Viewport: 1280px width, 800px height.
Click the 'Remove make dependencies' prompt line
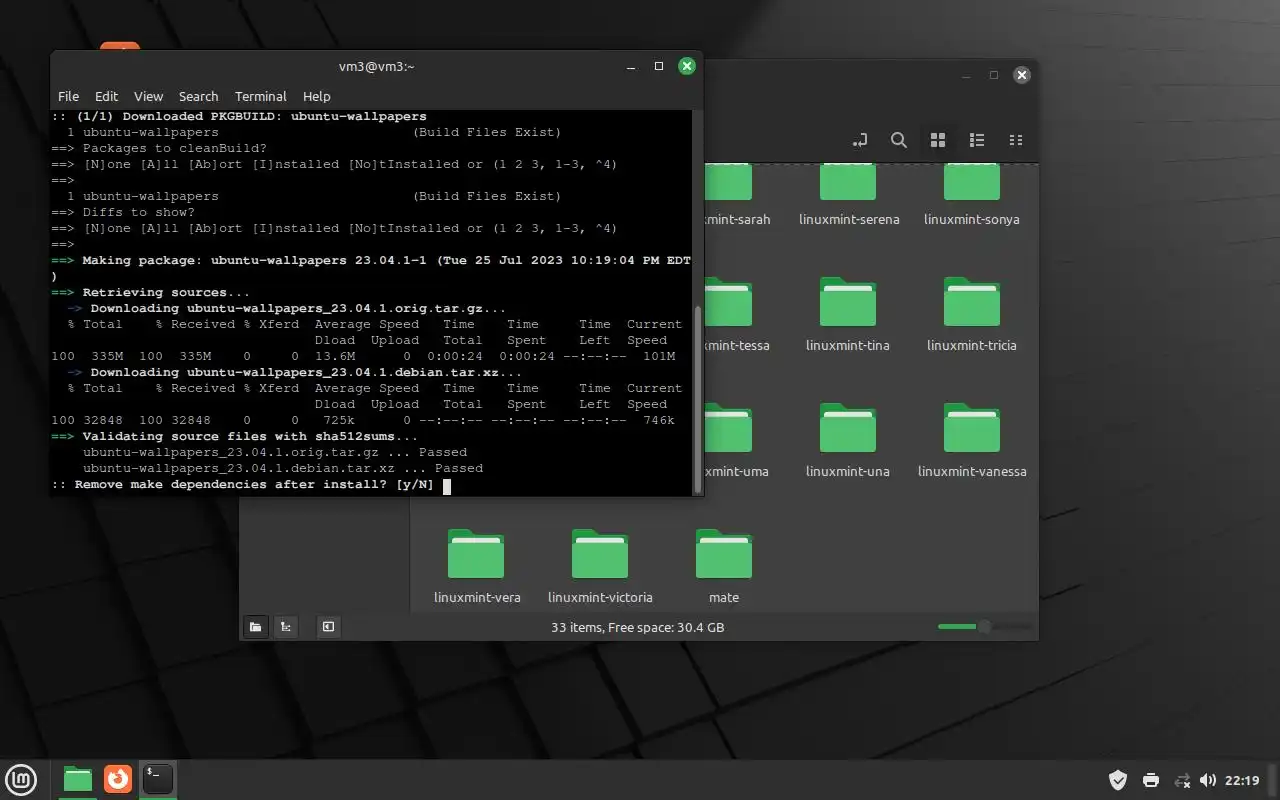coord(243,484)
